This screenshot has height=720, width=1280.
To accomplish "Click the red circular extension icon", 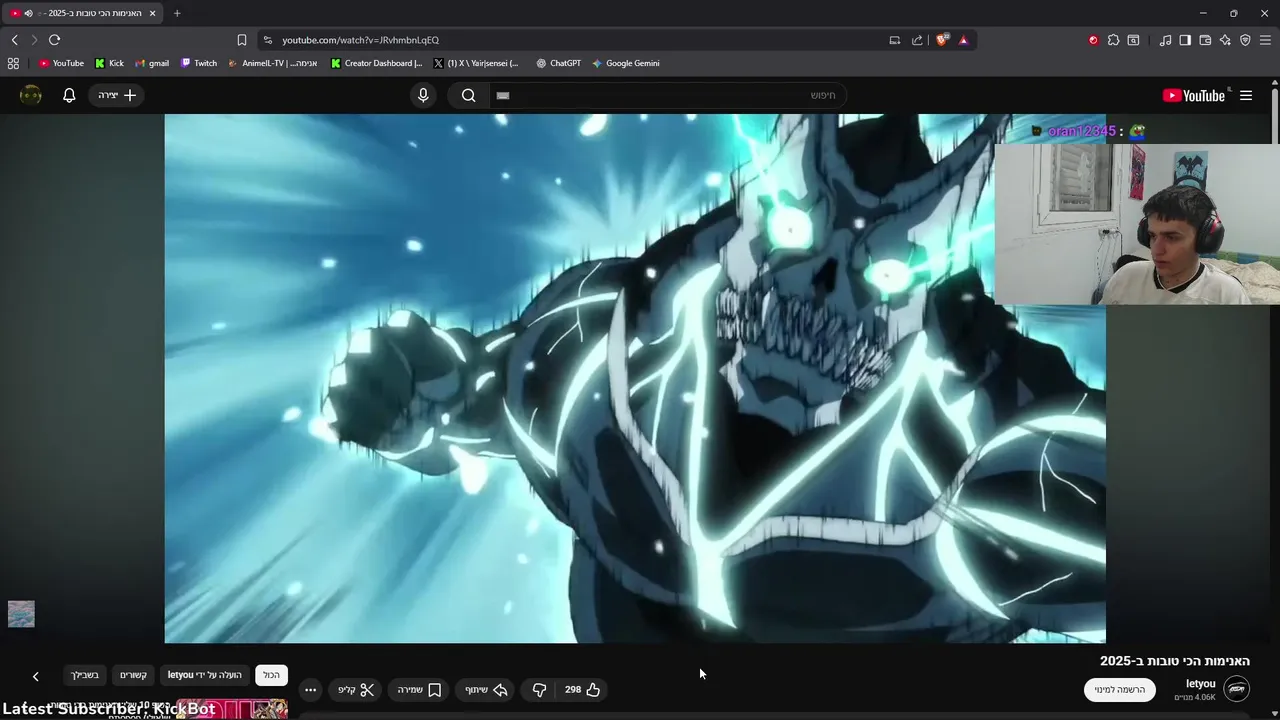I will (1093, 40).
